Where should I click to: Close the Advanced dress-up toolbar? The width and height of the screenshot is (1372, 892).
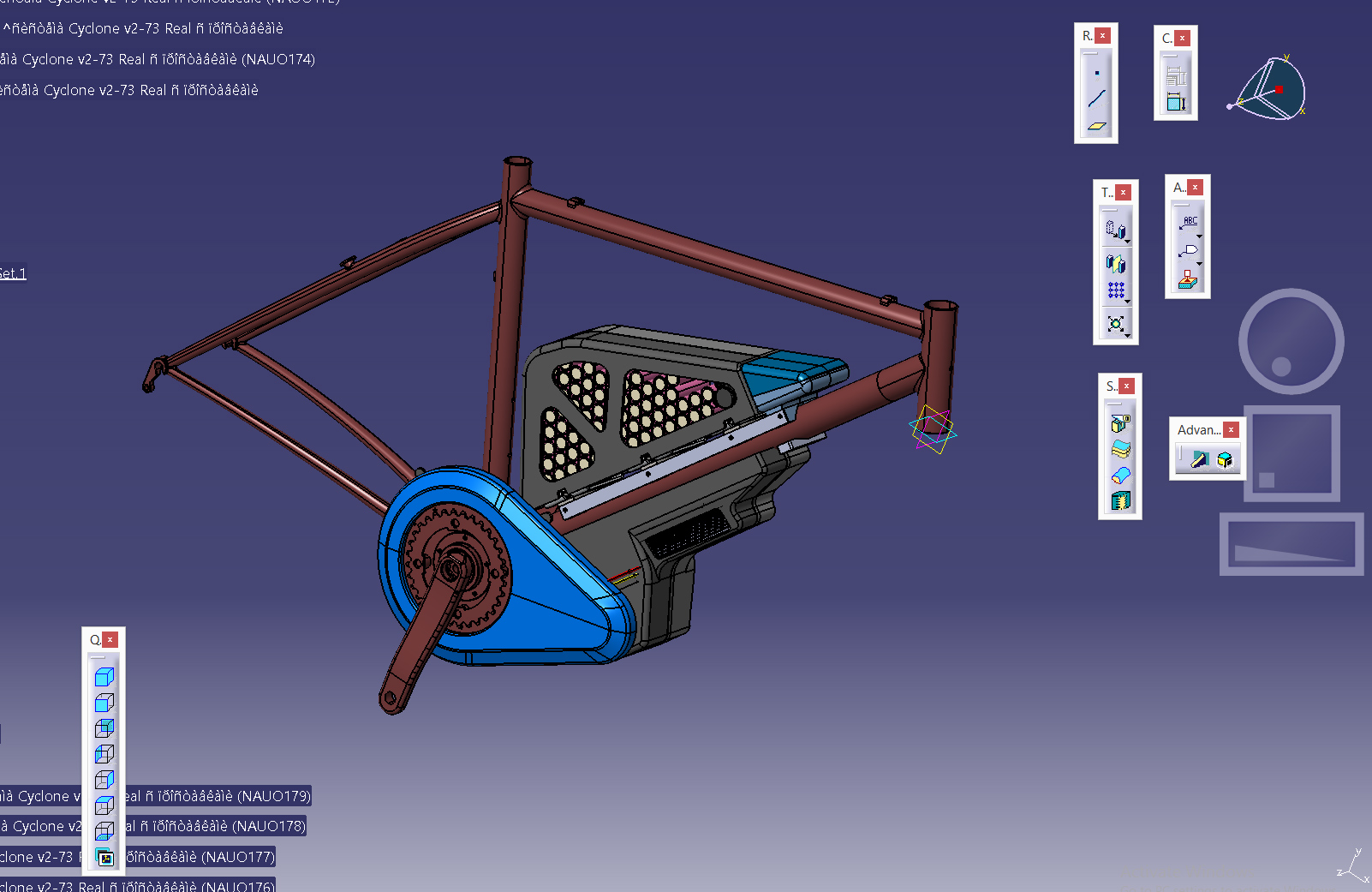1231,430
